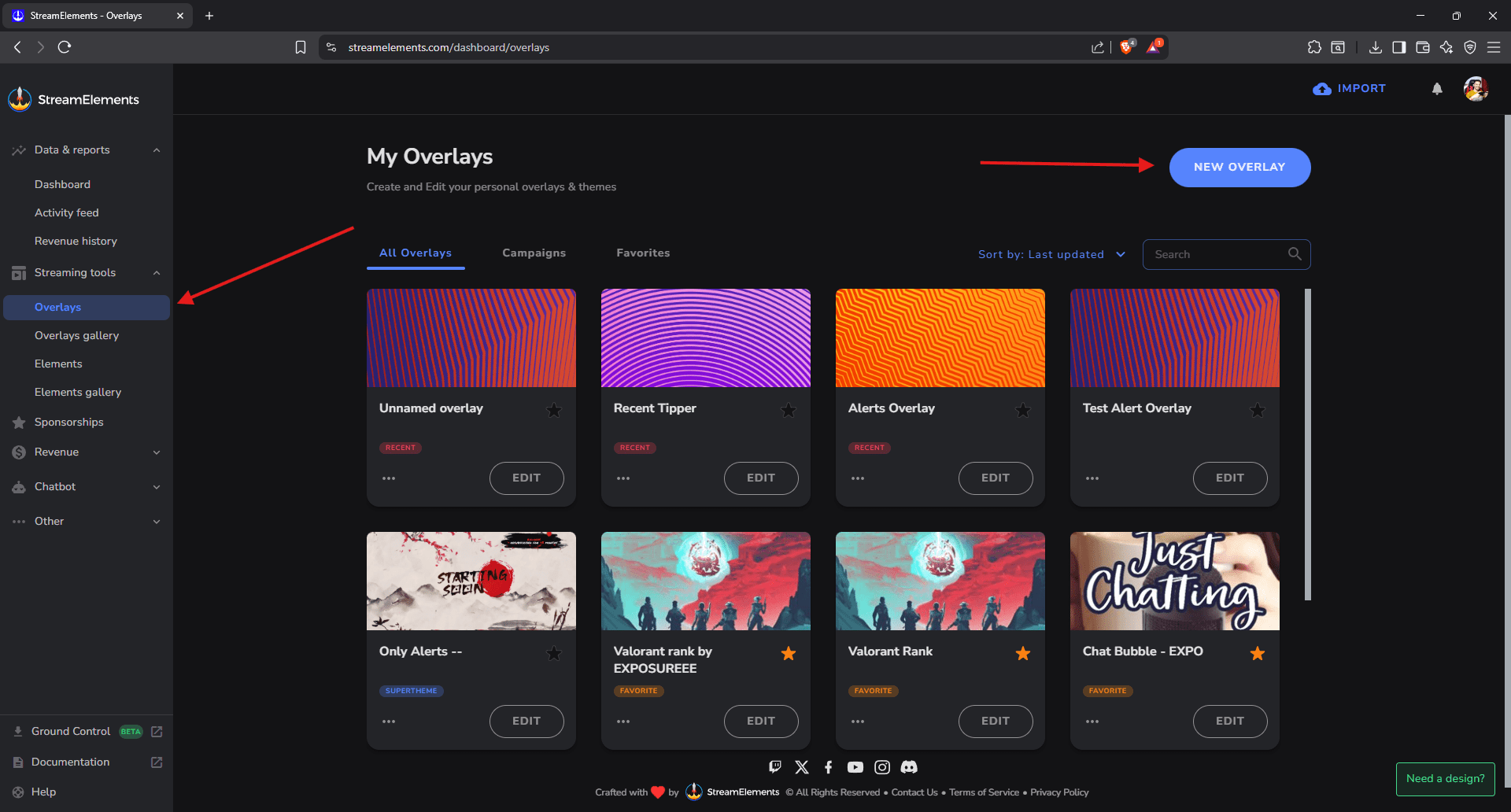Open the Sort by Last updated dropdown
The height and width of the screenshot is (812, 1511).
[1051, 253]
